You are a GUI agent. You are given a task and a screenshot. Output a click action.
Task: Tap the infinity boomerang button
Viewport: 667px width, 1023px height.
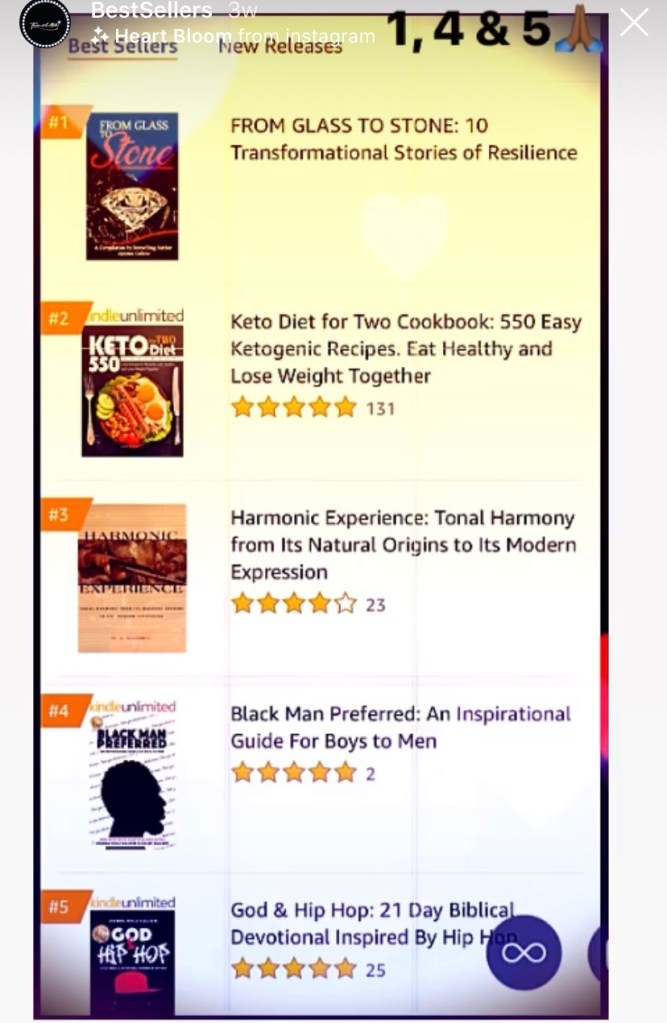point(524,952)
